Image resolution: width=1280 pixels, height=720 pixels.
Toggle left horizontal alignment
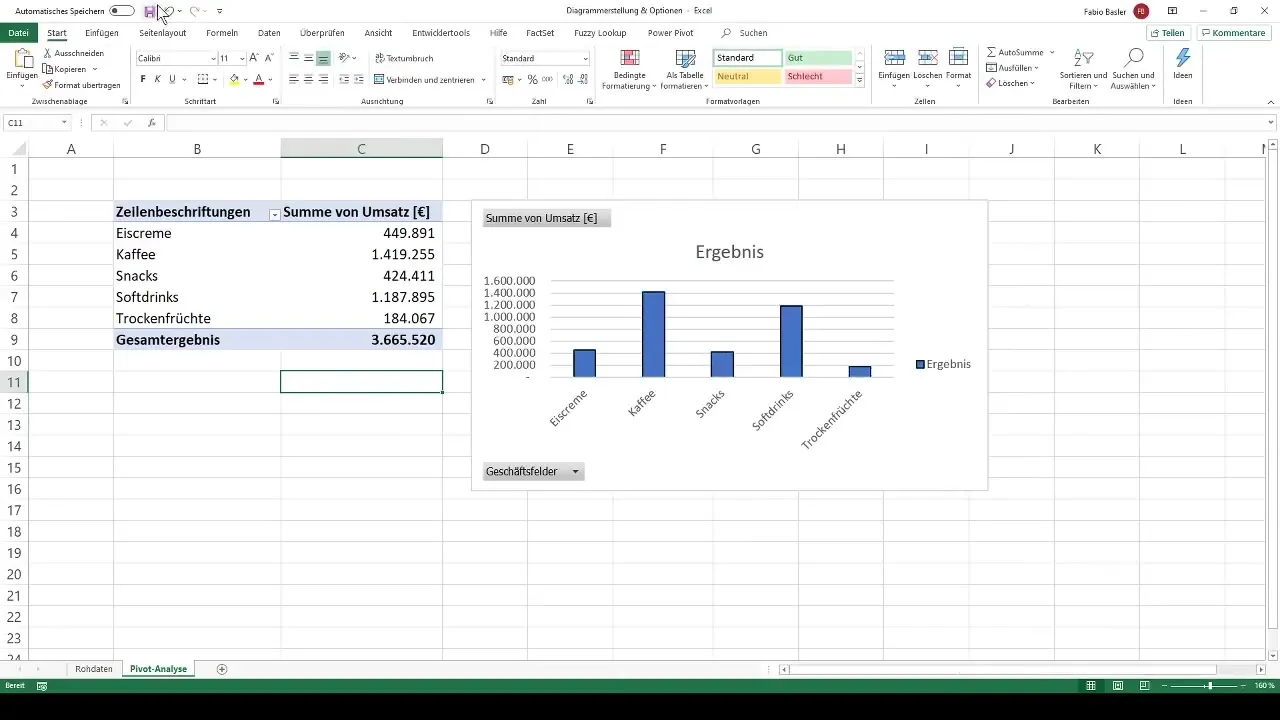(x=295, y=79)
